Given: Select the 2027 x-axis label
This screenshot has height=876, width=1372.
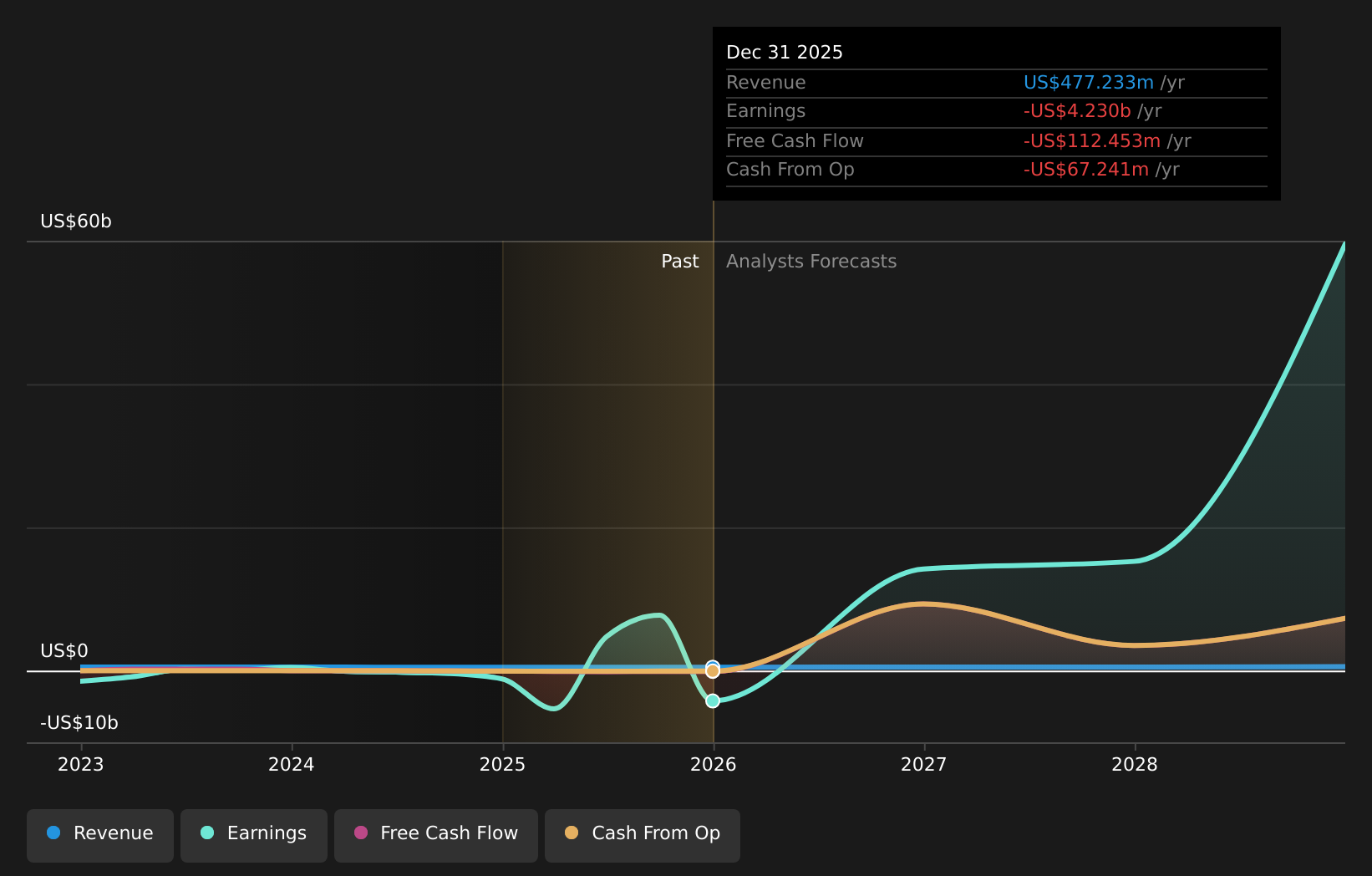Looking at the screenshot, I should tap(924, 765).
